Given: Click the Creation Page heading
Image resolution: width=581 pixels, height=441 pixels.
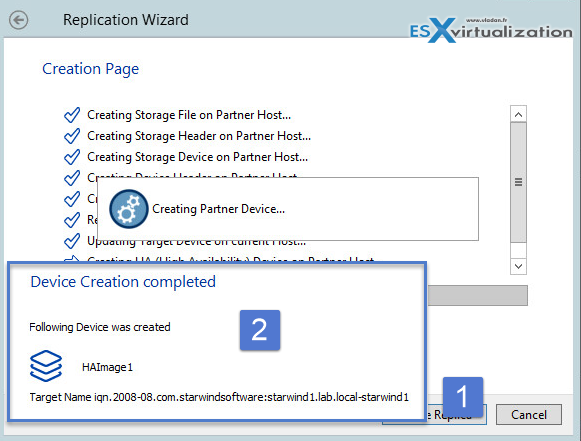Looking at the screenshot, I should tap(90, 69).
